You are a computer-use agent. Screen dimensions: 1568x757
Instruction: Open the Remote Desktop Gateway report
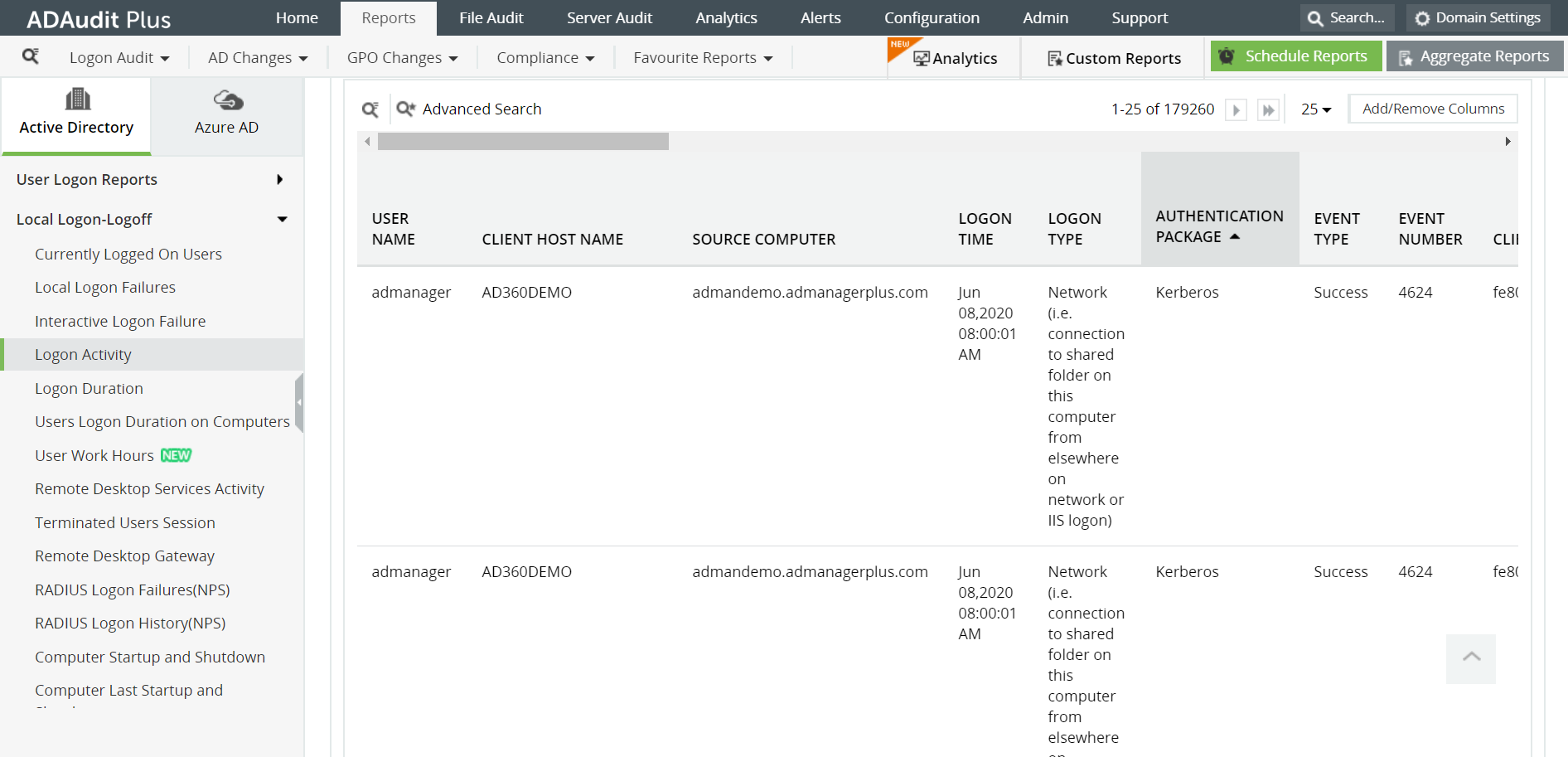[x=124, y=556]
